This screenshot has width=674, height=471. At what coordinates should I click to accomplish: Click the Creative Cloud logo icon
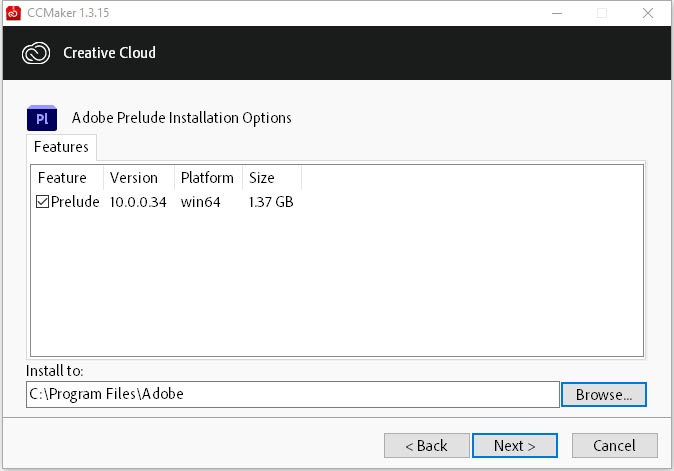[x=36, y=53]
